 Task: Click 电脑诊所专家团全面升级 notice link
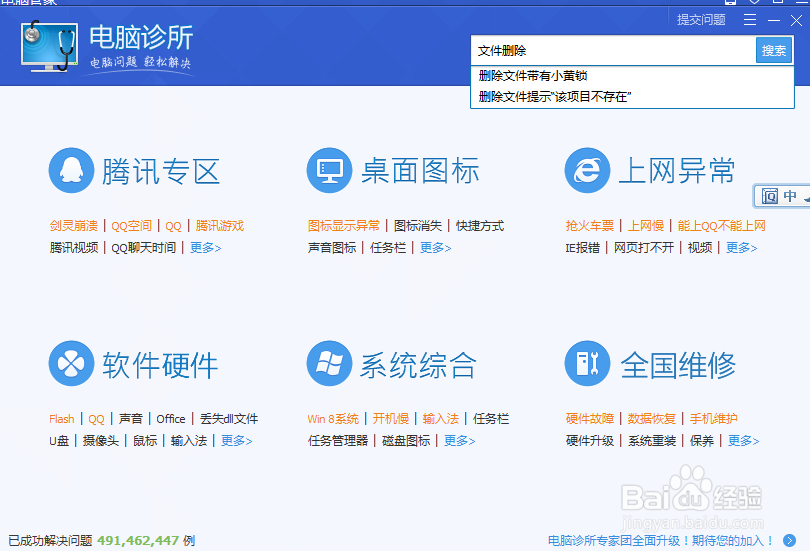coord(661,541)
